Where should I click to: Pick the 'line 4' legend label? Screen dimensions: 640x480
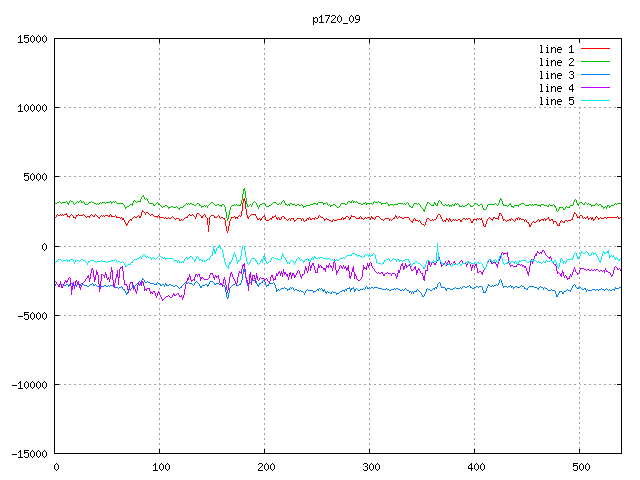click(x=557, y=88)
